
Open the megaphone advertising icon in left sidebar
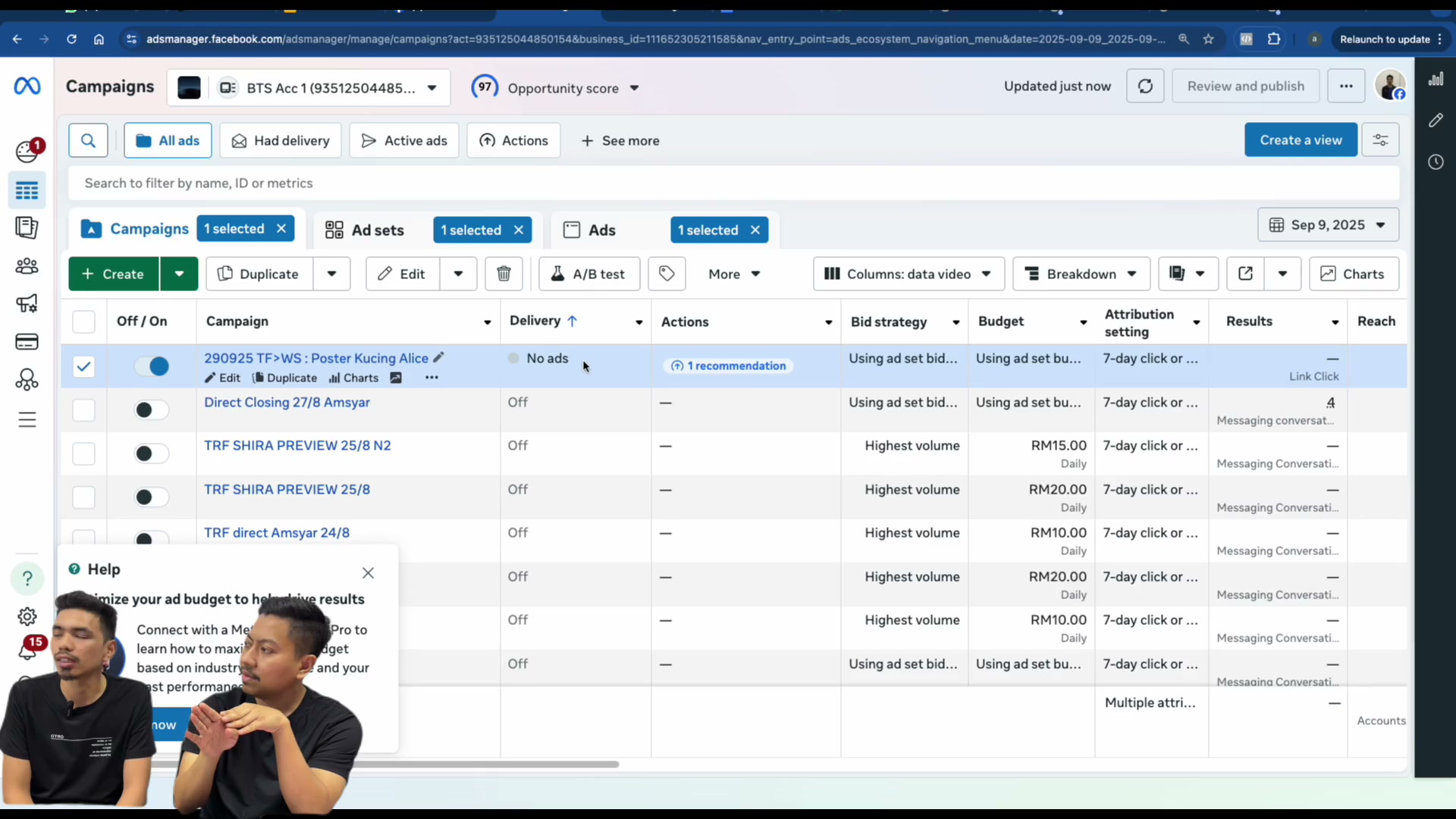[27, 304]
